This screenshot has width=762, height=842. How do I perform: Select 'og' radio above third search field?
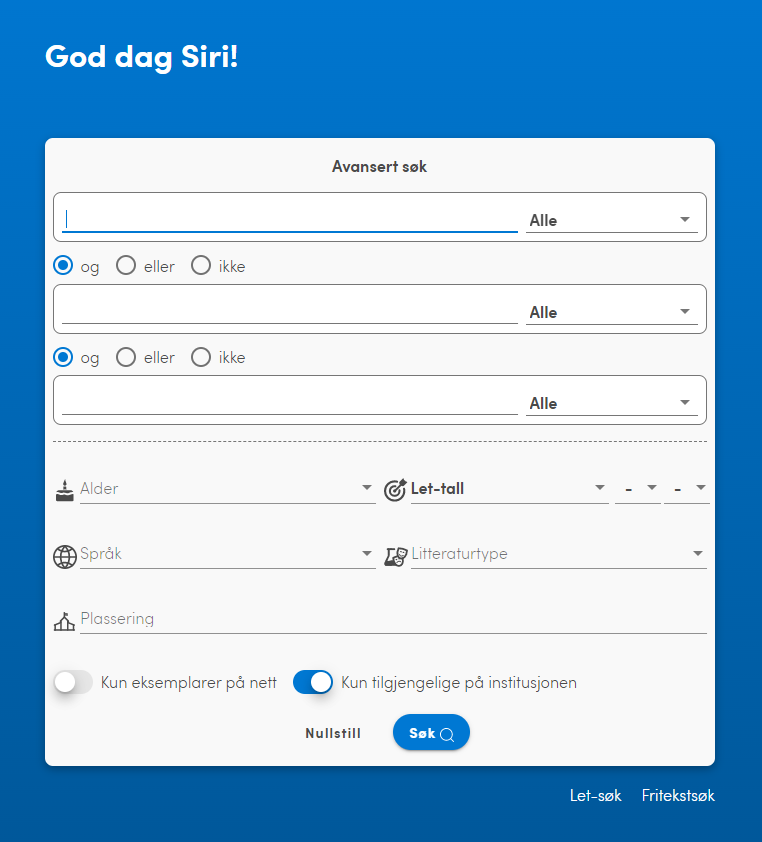point(63,357)
